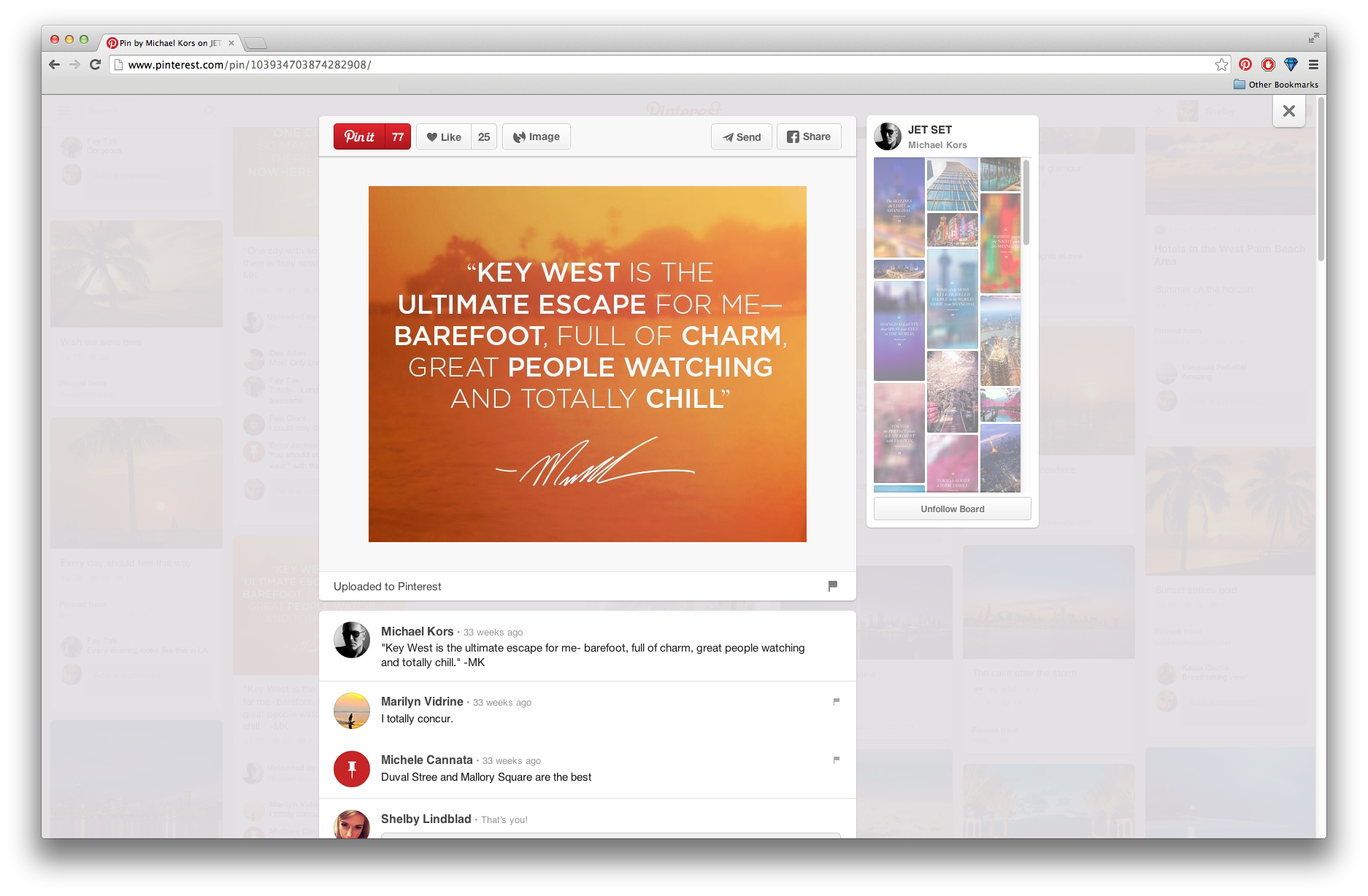Click the comment input box under Shelby Lindblad
Viewport: 1368px width, 896px height.
coord(611,835)
